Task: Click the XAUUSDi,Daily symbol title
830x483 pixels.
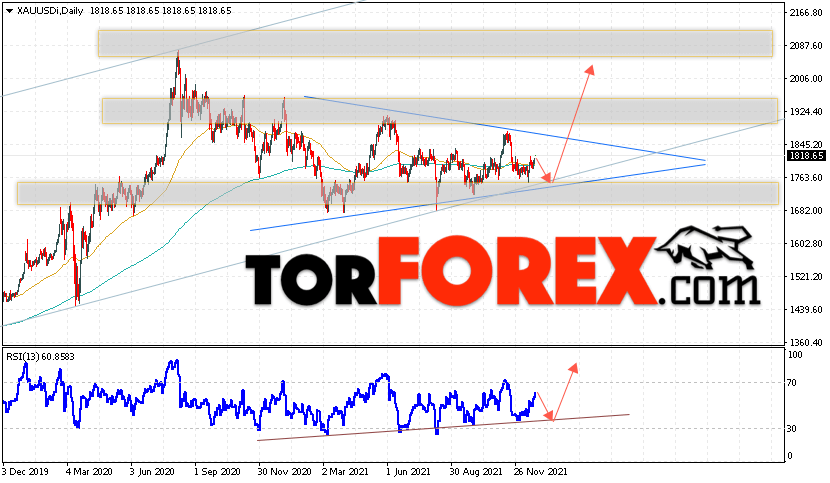Action: pyautogui.click(x=50, y=11)
